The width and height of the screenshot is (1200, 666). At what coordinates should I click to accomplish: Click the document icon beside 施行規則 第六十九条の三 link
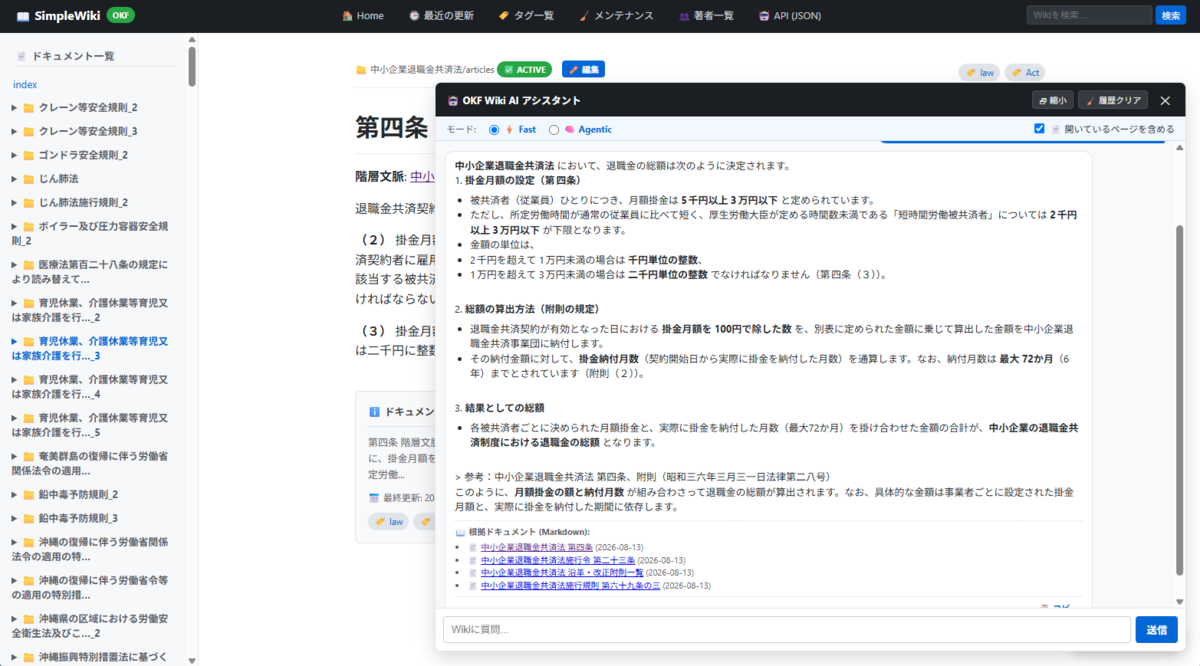[473, 586]
